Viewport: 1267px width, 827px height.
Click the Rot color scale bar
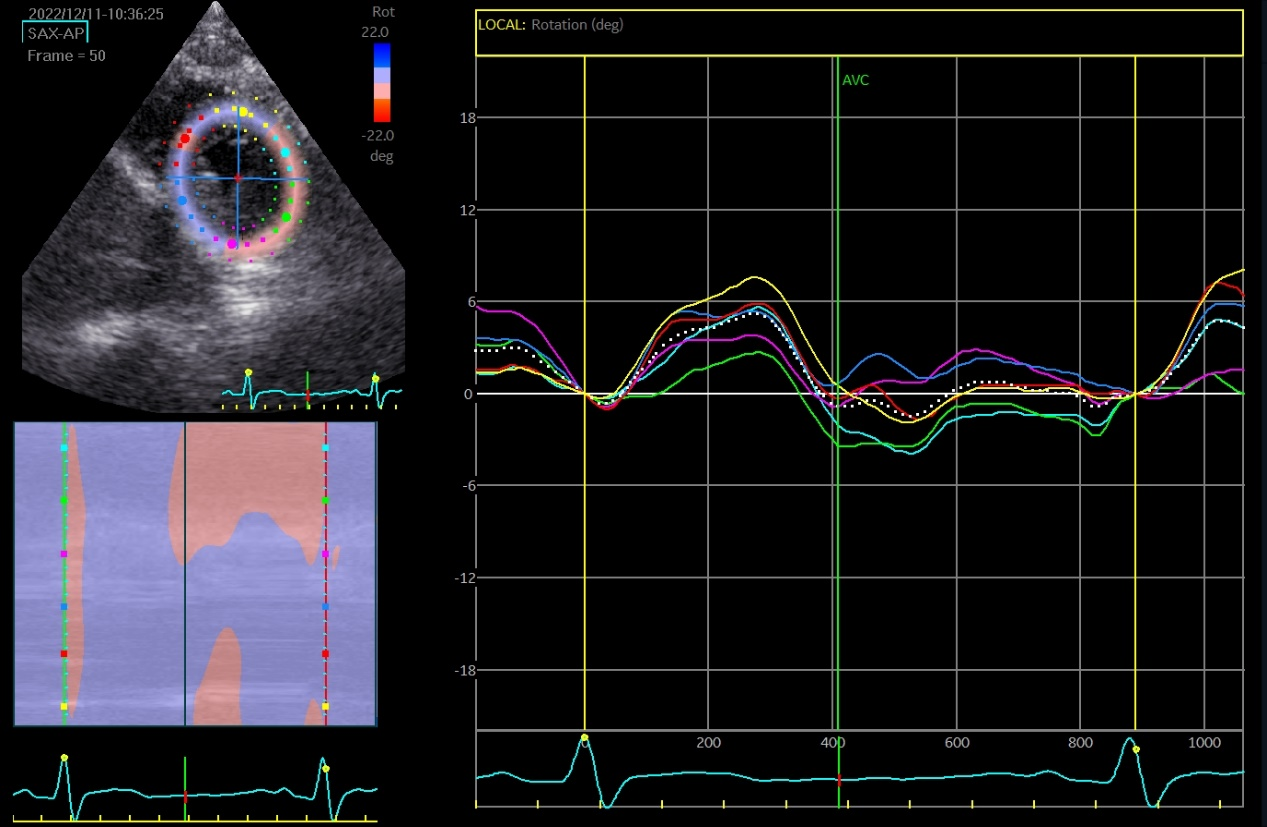point(382,81)
